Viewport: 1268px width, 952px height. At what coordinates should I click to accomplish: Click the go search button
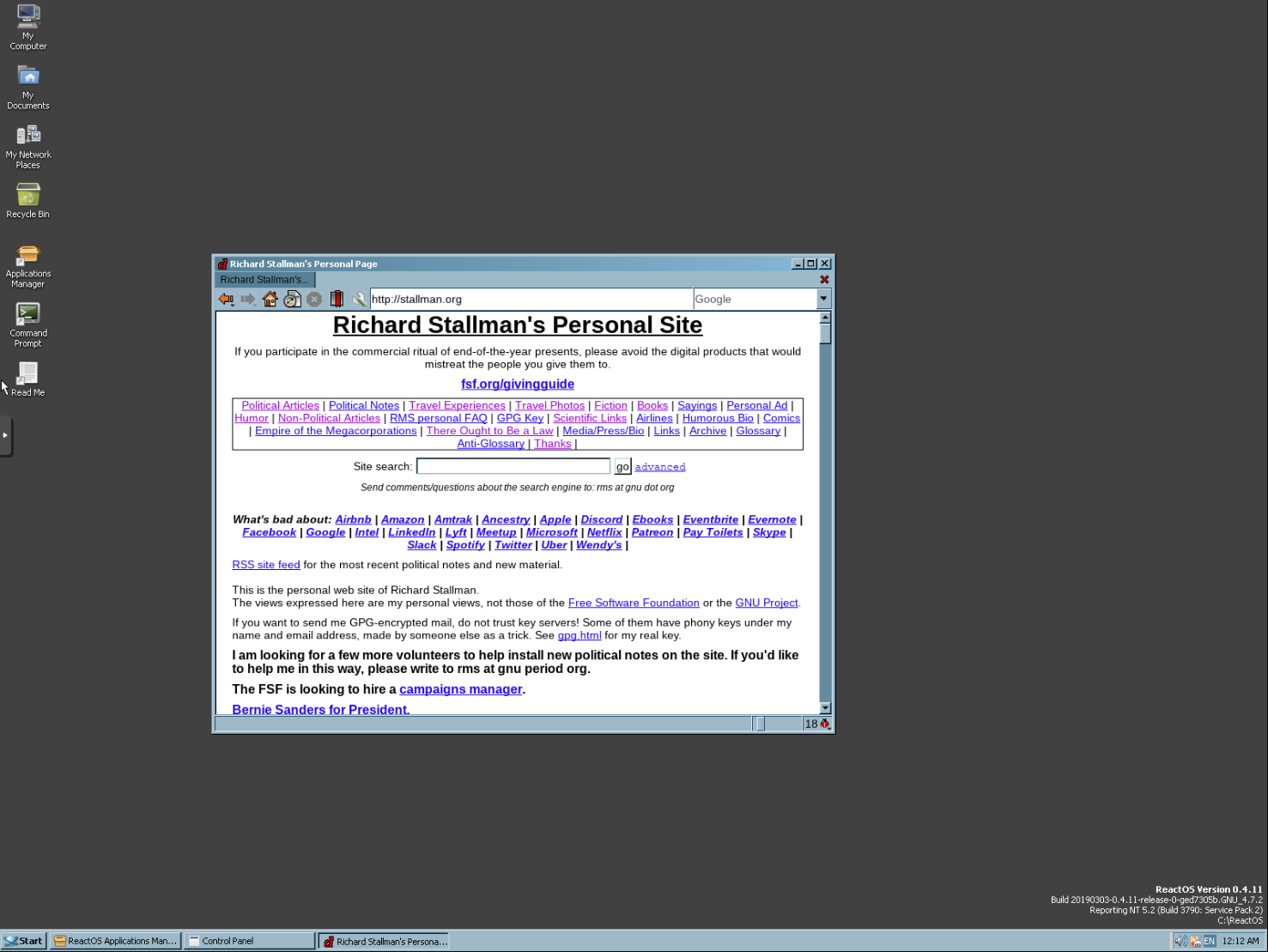point(622,466)
